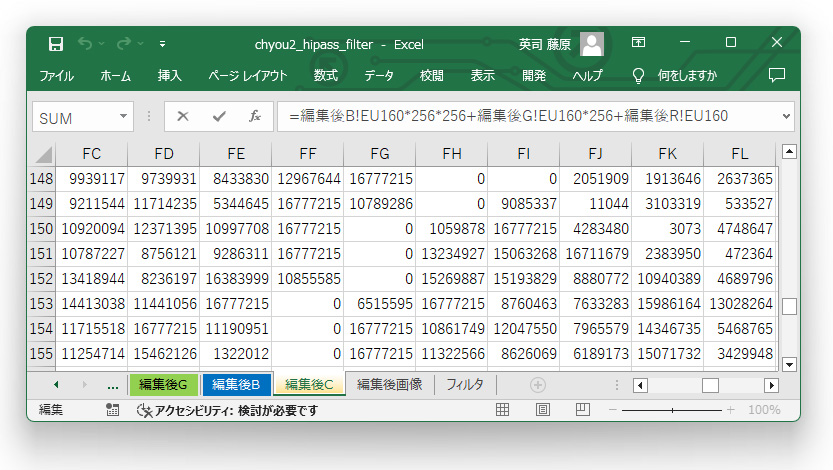Click the Select All corner triangle
This screenshot has height=470, width=833.
44,155
